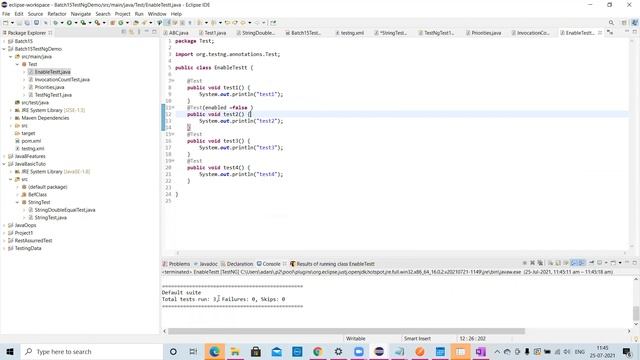Screen dimensions: 640x360
Task: Toggle Word Wrap in the Console toolbar
Action: pos(566,263)
